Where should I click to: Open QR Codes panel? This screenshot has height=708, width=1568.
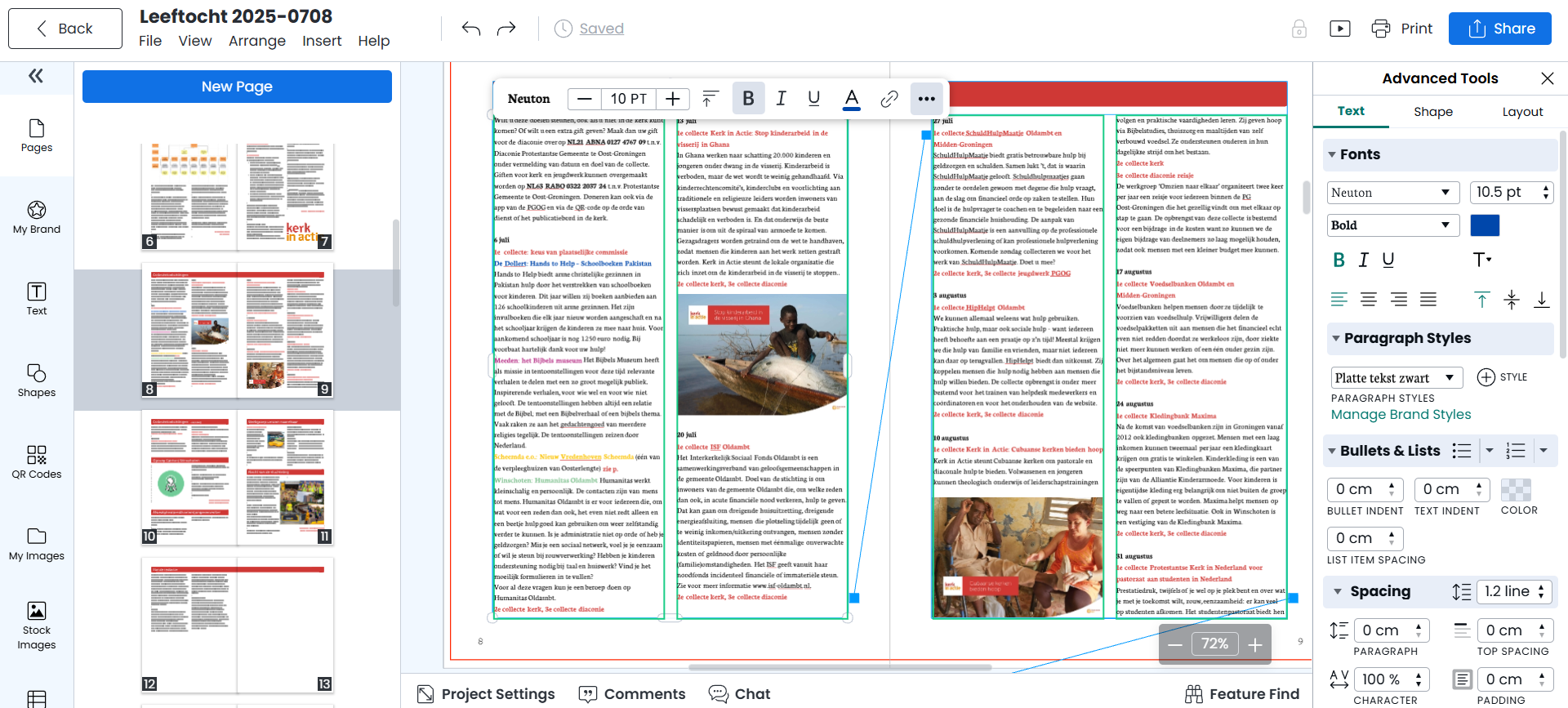click(37, 462)
